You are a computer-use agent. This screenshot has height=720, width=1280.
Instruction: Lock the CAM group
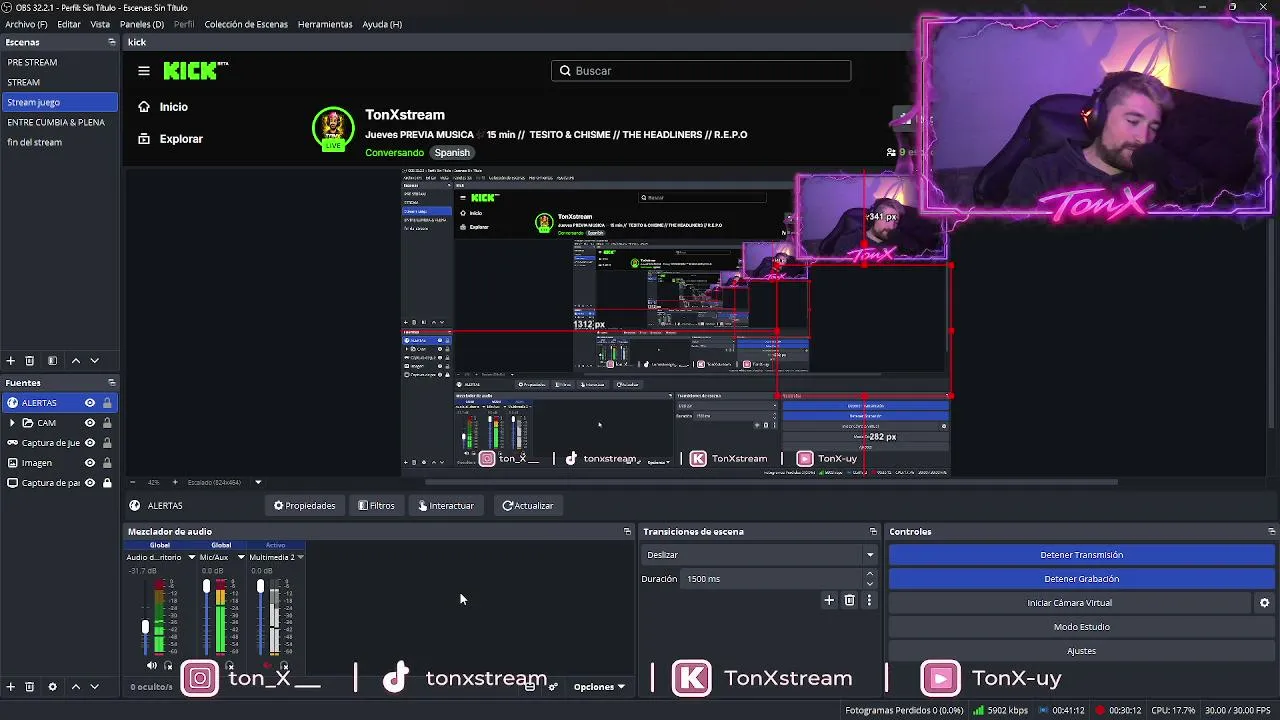coord(107,423)
